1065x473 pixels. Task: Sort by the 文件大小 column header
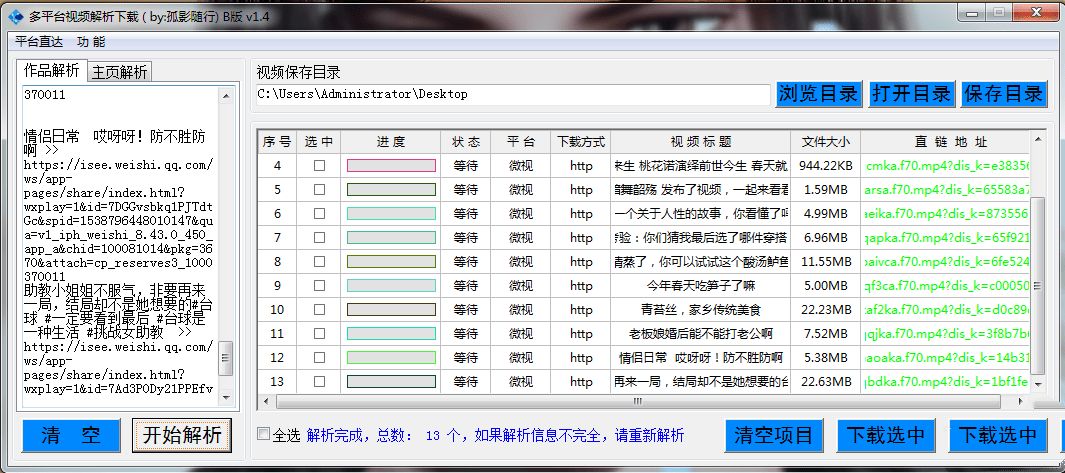(x=825, y=142)
